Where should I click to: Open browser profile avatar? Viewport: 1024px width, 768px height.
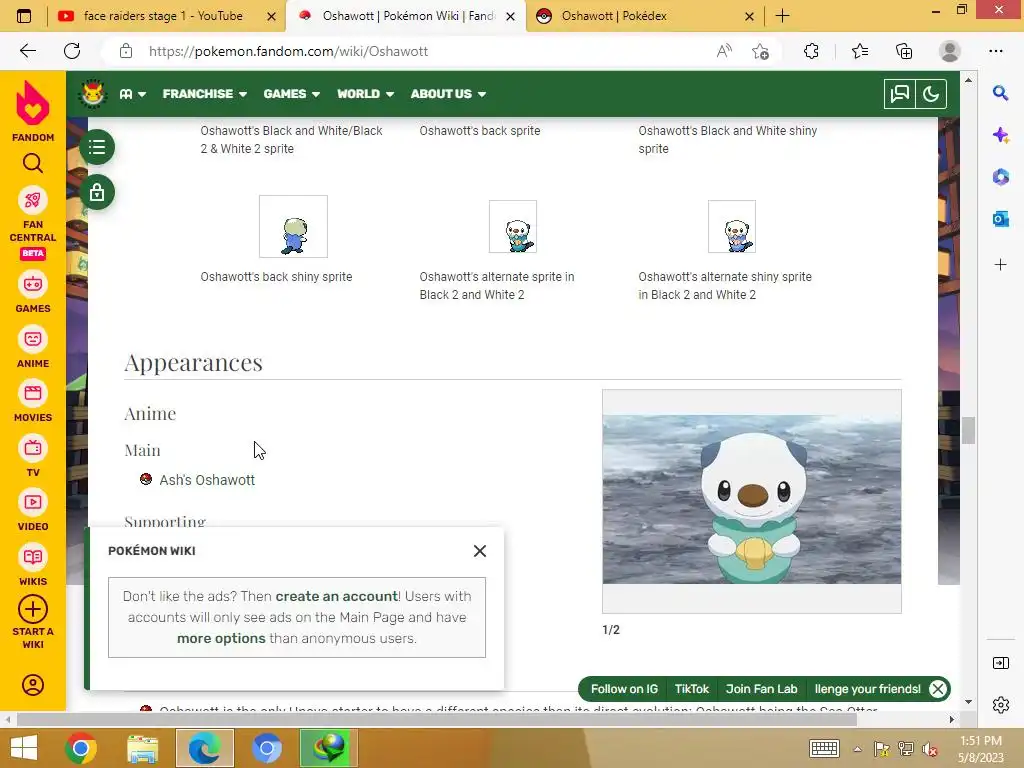pyautogui.click(x=950, y=51)
